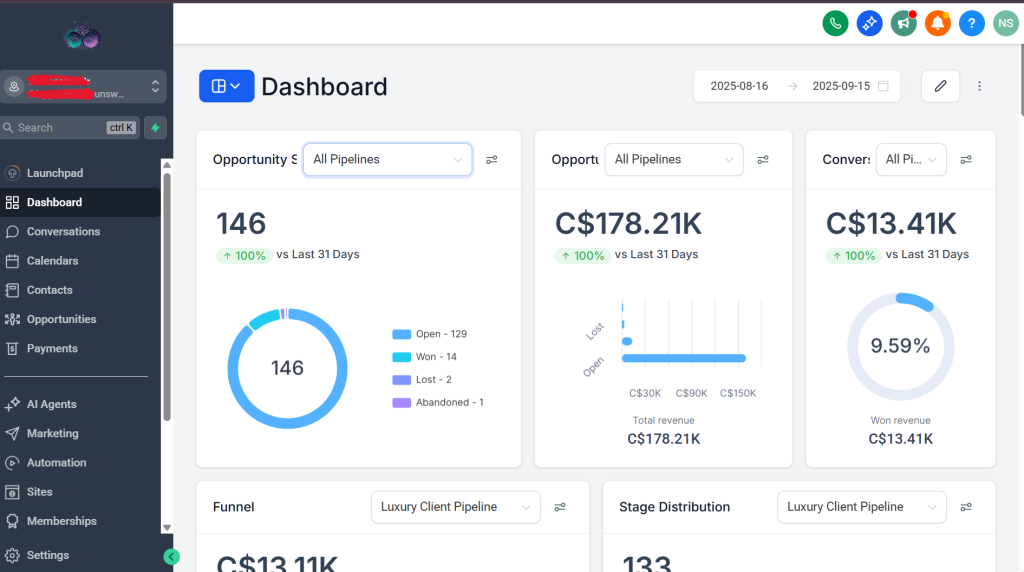The image size is (1024, 572).
Task: Expand the blue dashboard switcher dropdown
Action: coord(226,86)
